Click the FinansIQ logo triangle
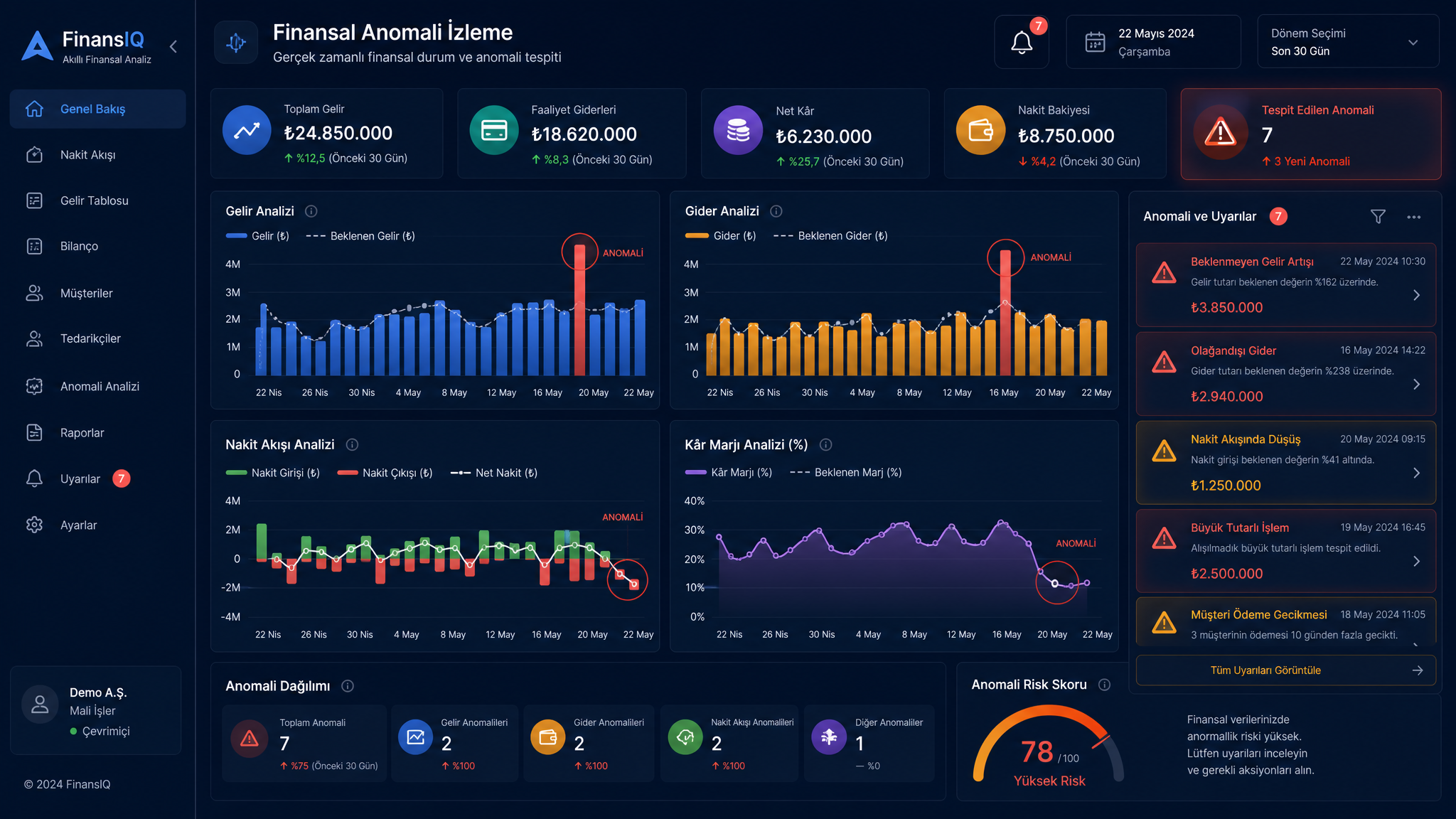Screen dimensions: 1456x819 37,46
